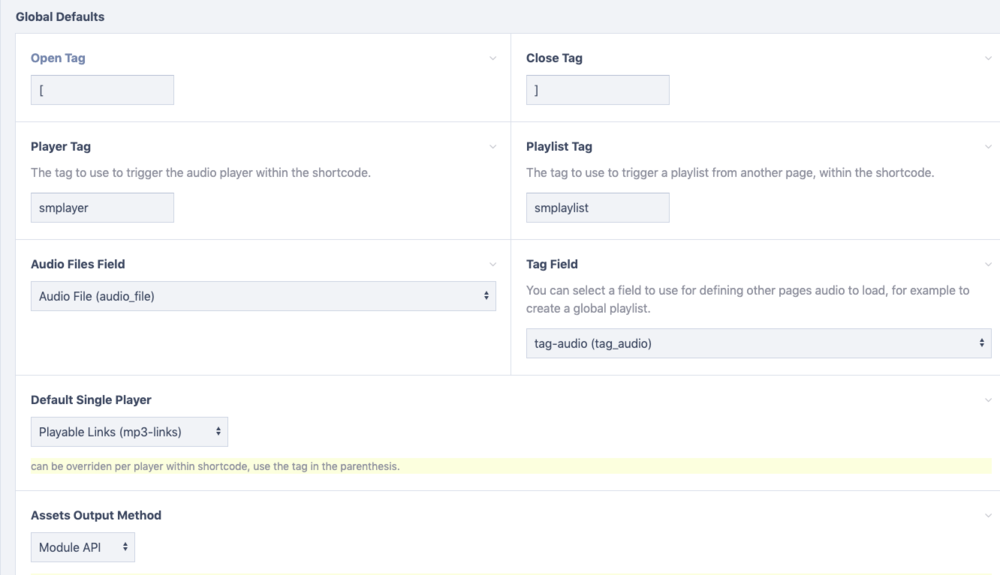Viewport: 1000px width, 575px height.
Task: Click the Open Tag input containing [
Action: 102,90
